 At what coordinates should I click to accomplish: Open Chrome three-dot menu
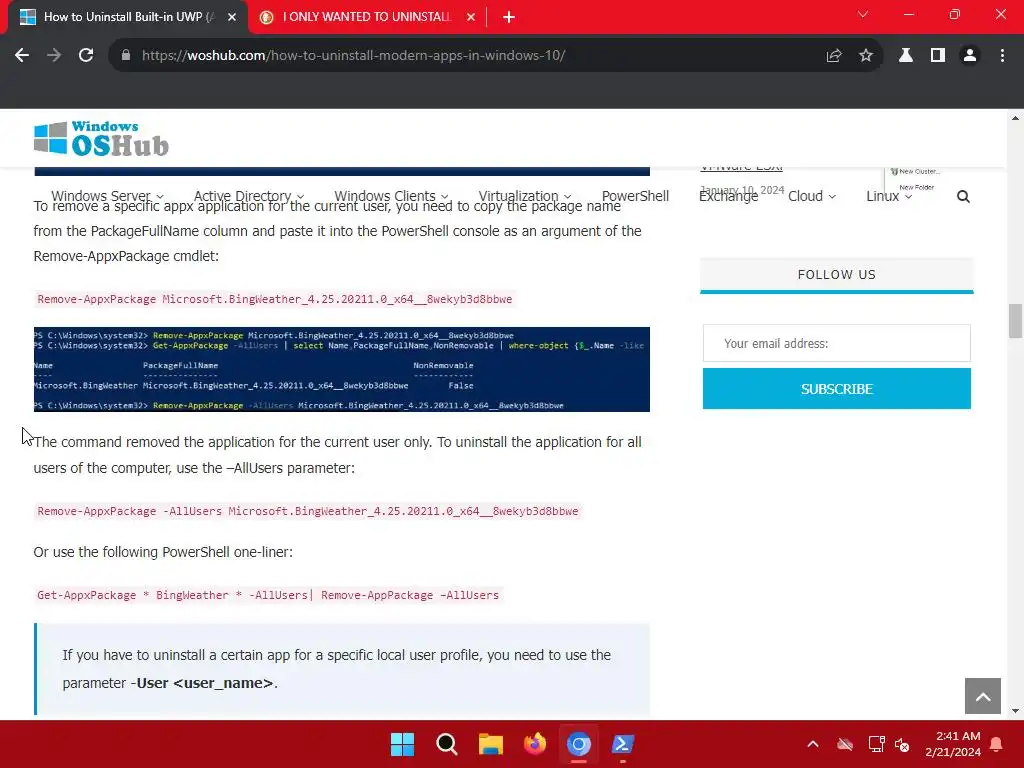[1002, 56]
